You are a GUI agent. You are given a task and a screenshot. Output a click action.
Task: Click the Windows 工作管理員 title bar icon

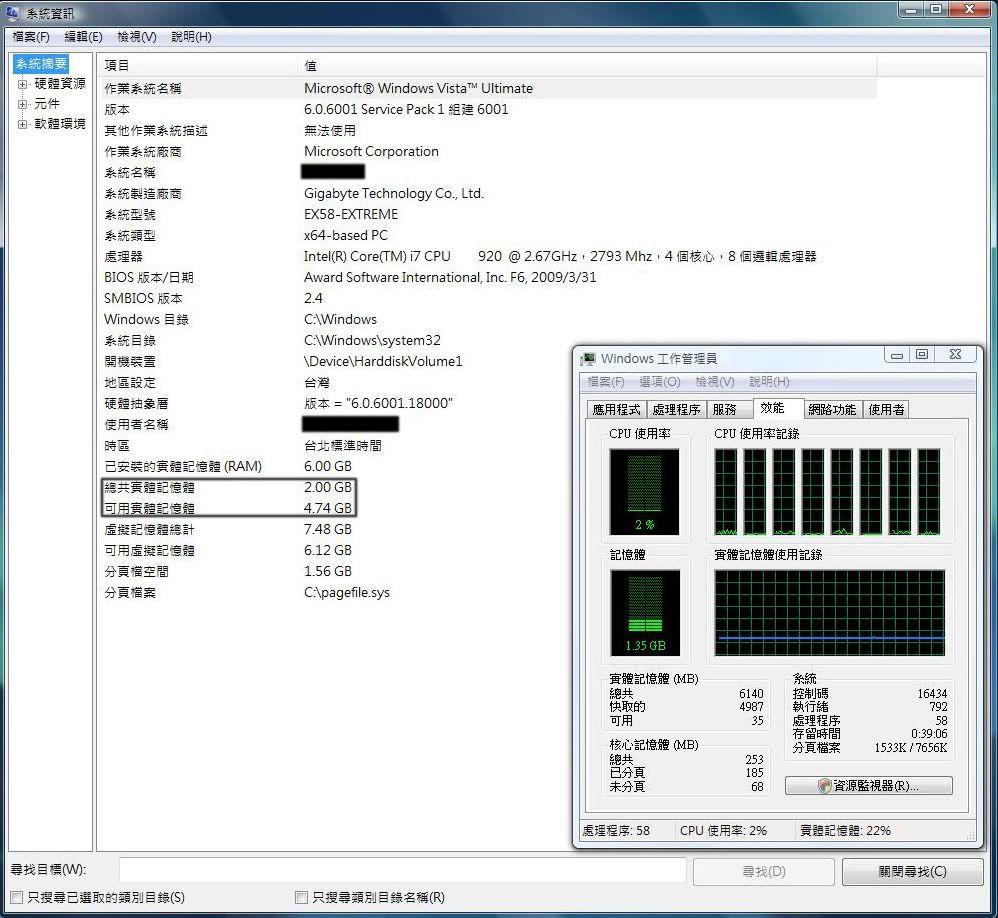click(x=588, y=359)
